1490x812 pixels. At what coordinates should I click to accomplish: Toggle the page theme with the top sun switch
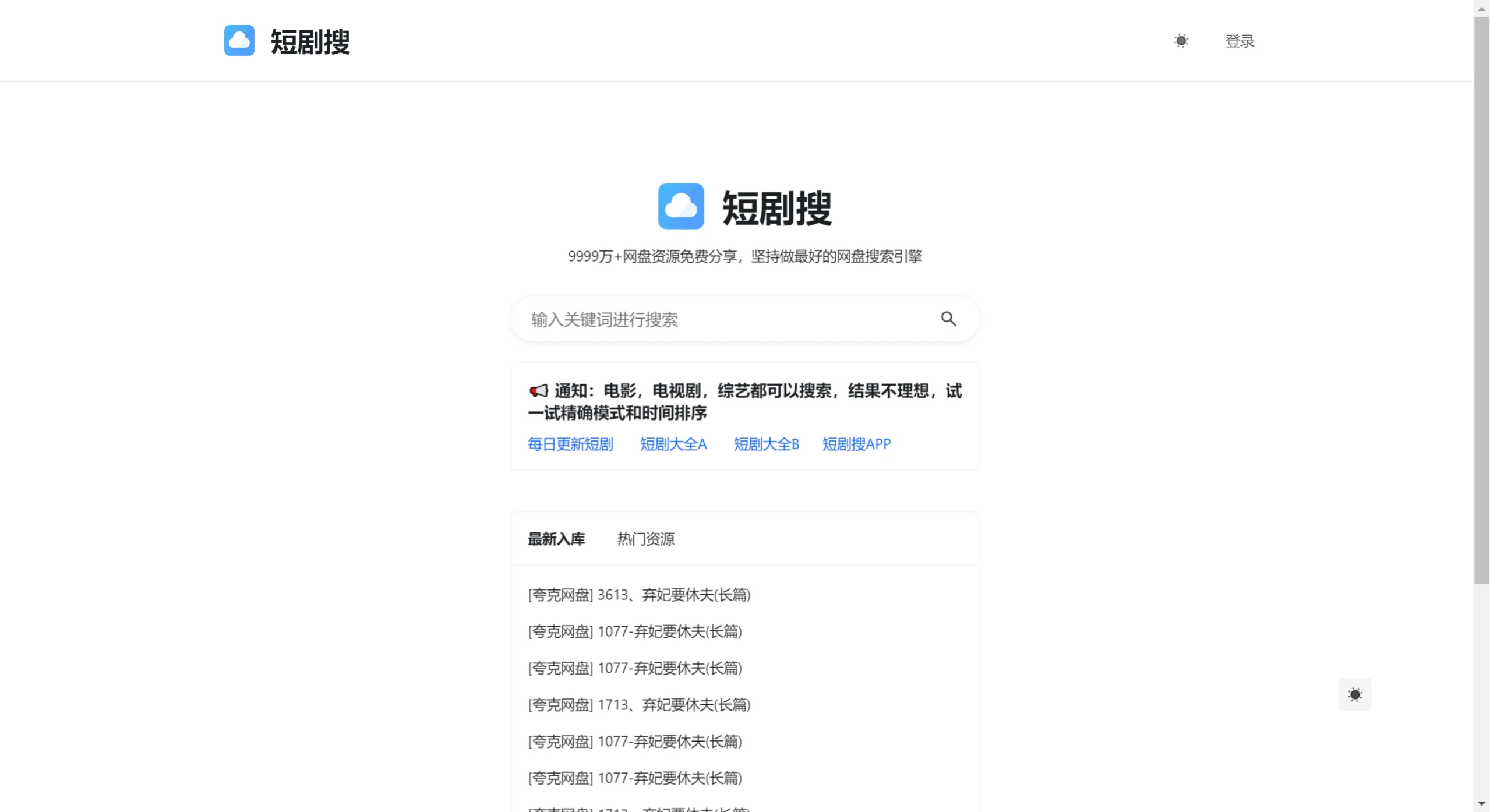1181,40
